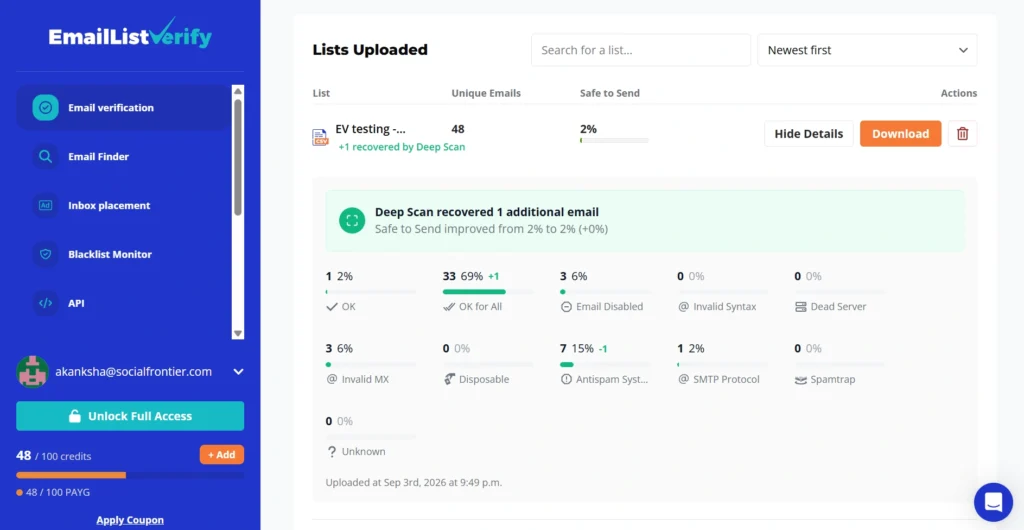
Task: Click the List column header
Action: [x=321, y=93]
